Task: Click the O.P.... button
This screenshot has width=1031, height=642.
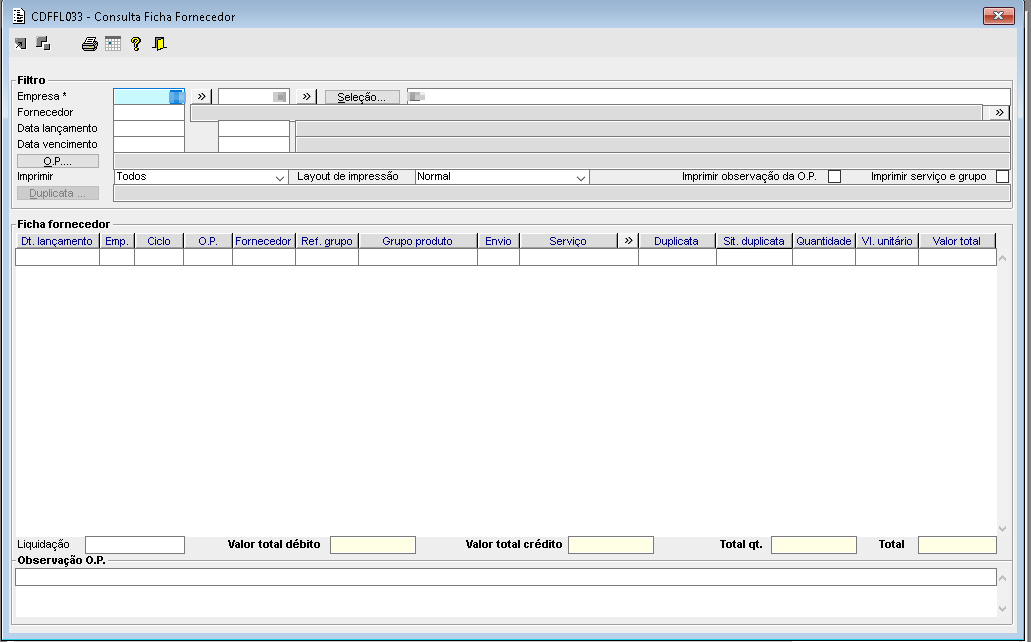Action: pyautogui.click(x=58, y=161)
